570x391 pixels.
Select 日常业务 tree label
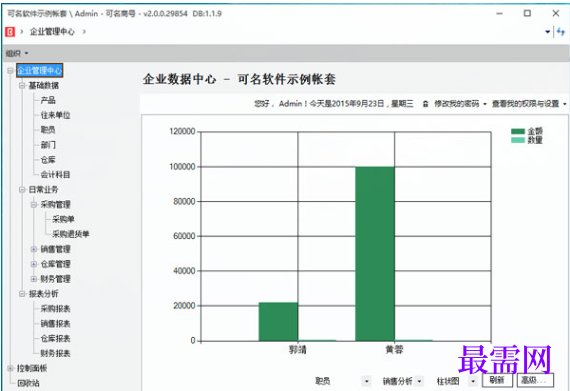coord(44,190)
